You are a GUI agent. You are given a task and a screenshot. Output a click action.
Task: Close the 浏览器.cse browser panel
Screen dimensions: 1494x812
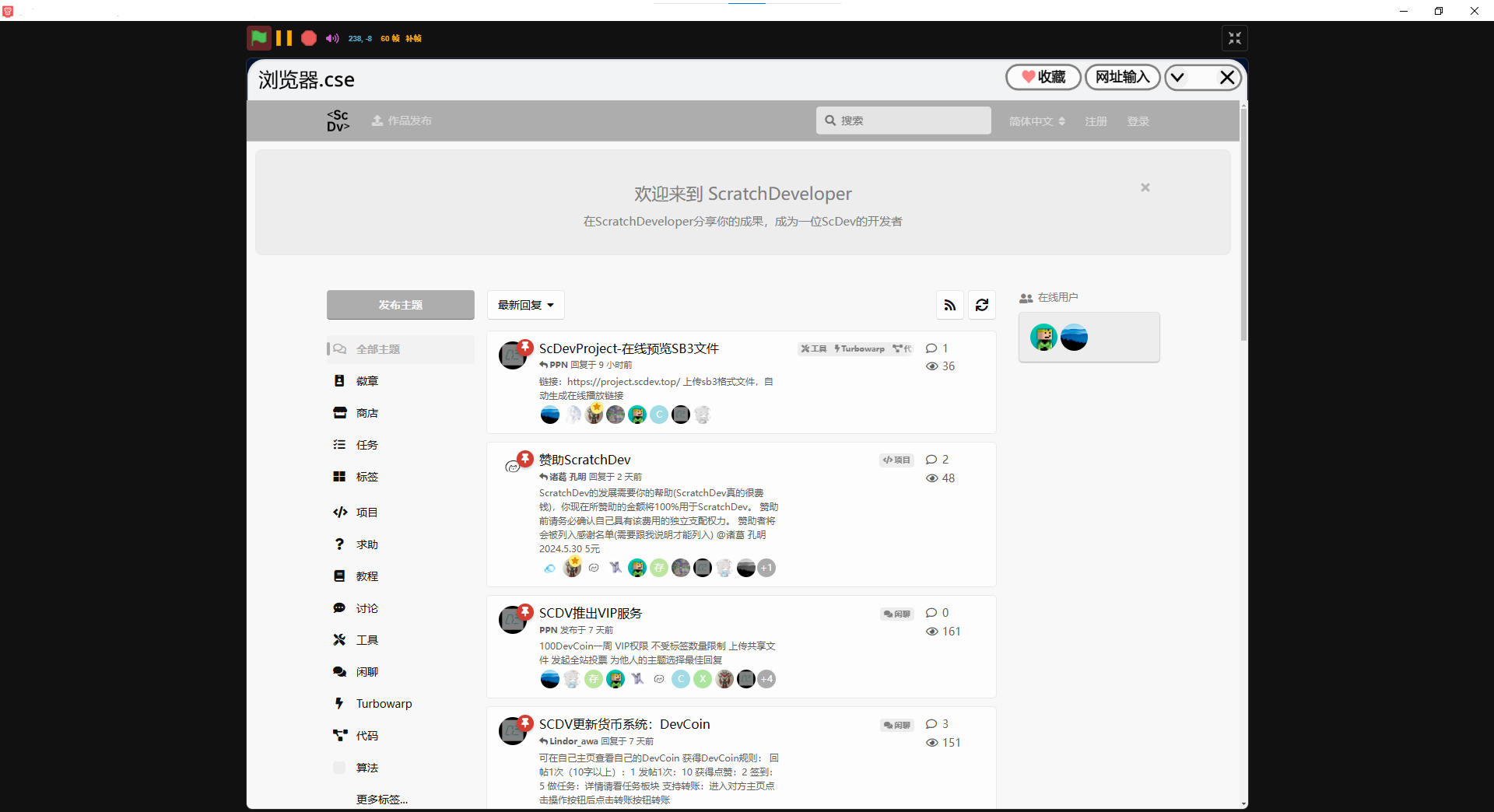pos(1227,77)
